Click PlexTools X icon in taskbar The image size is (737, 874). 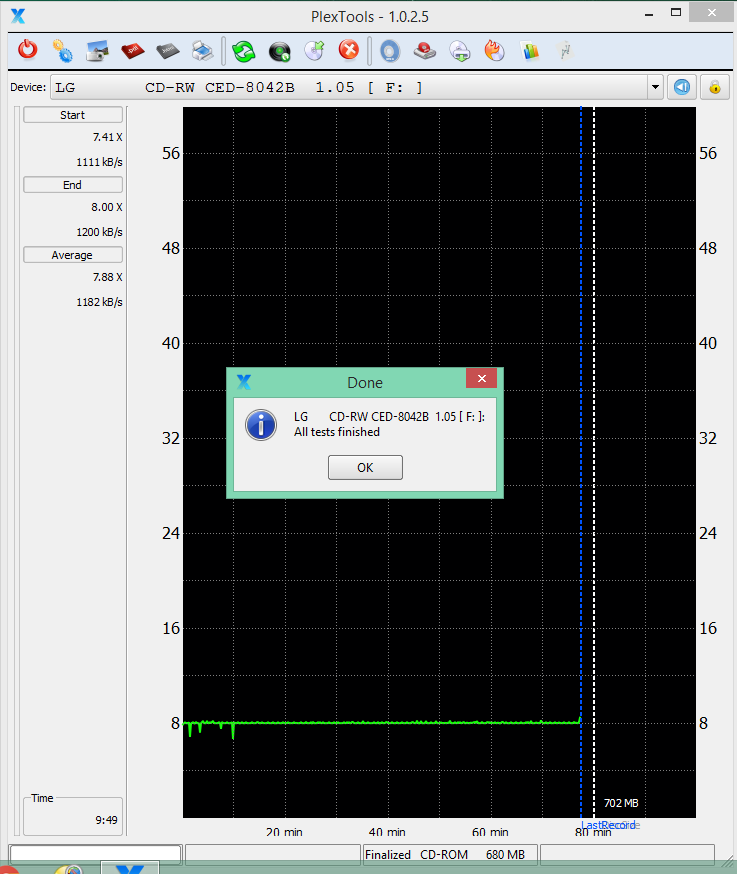(x=130, y=868)
